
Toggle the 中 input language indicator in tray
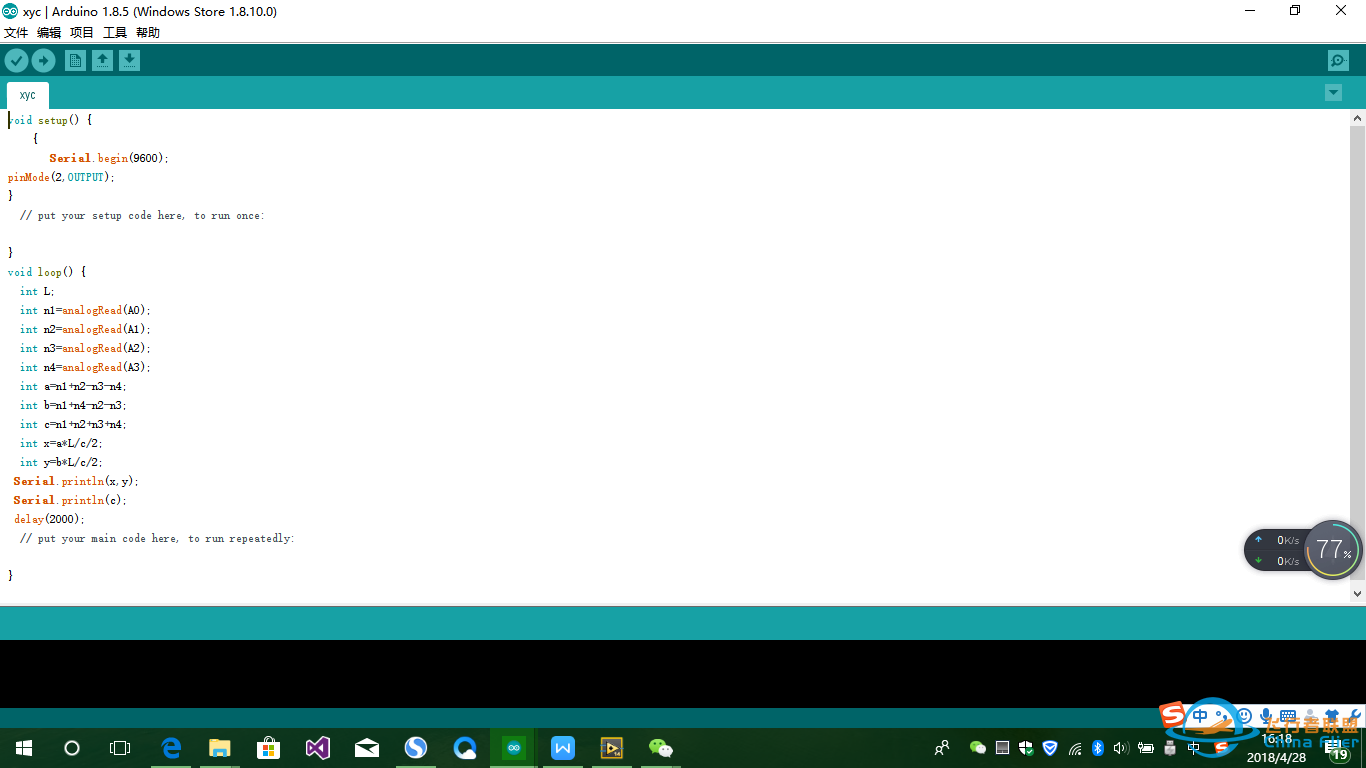[1194, 748]
